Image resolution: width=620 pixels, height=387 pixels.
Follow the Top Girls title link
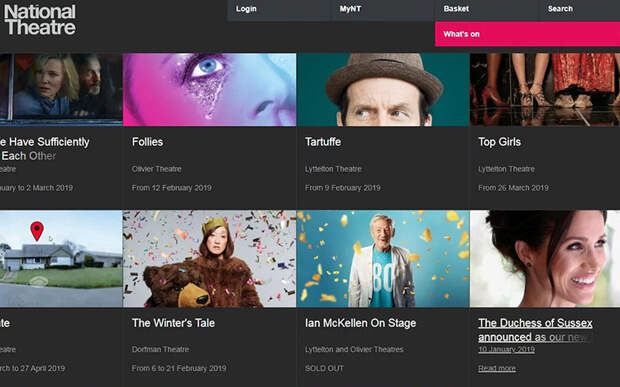click(499, 142)
